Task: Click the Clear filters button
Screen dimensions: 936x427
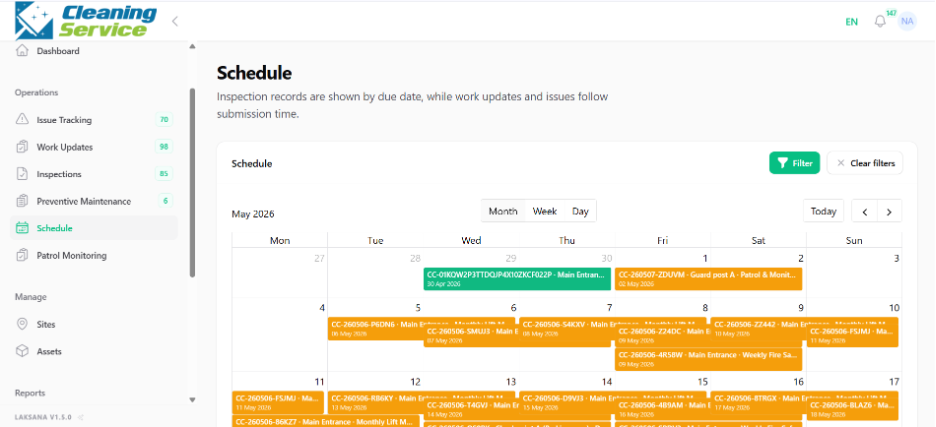Action: pos(865,163)
